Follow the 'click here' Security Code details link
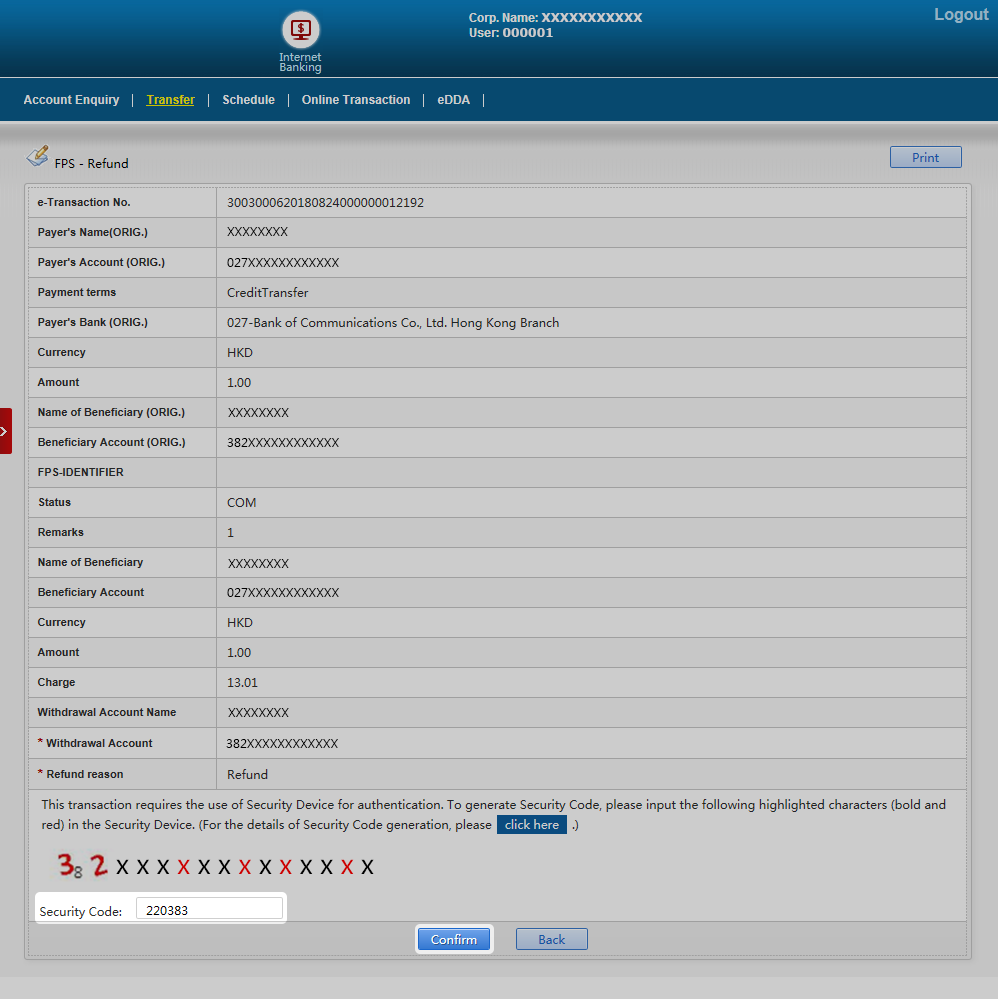The image size is (998, 999). [531, 825]
